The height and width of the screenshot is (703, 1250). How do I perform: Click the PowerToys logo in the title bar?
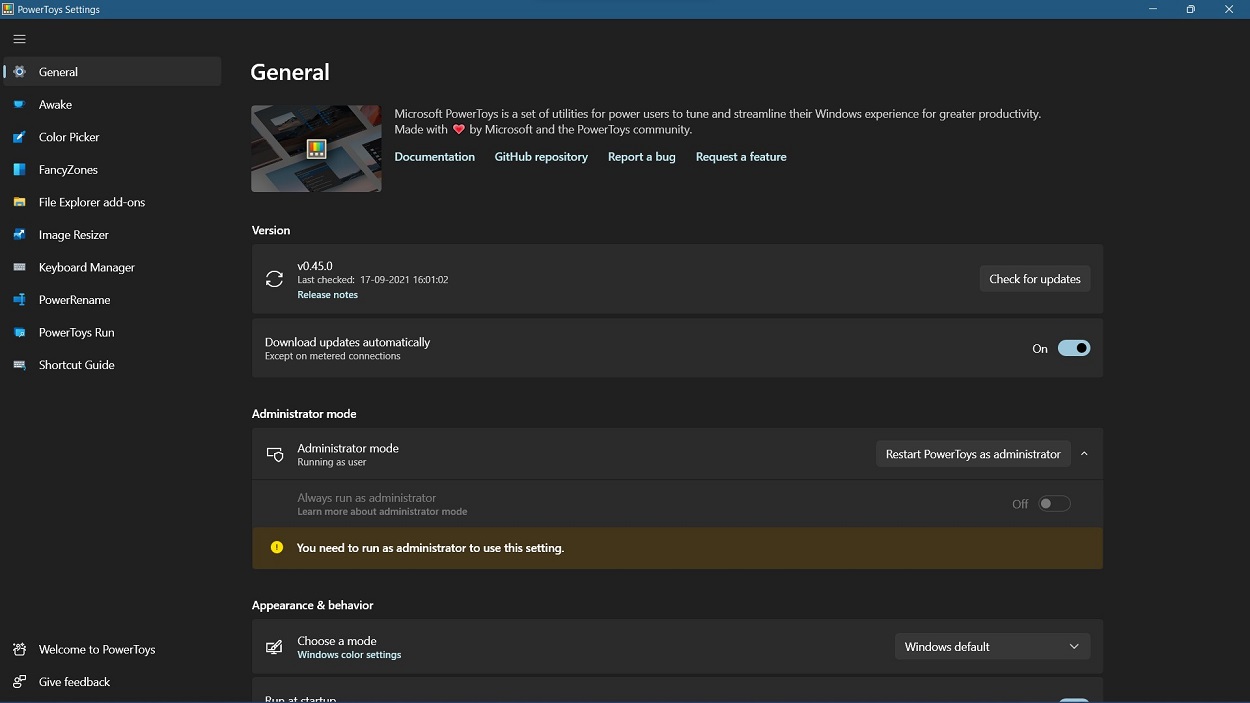click(x=8, y=9)
